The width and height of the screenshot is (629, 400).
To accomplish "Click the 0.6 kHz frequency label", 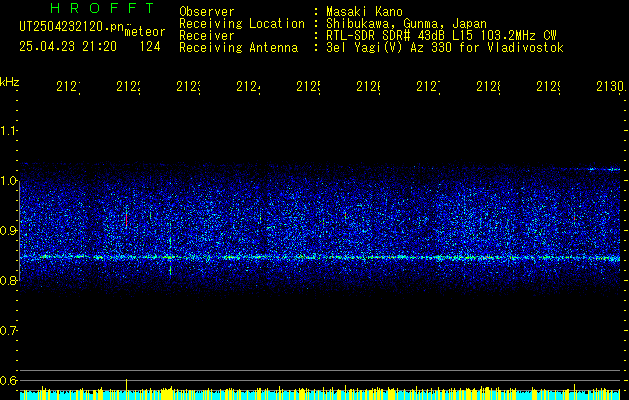I will (x=8, y=380).
